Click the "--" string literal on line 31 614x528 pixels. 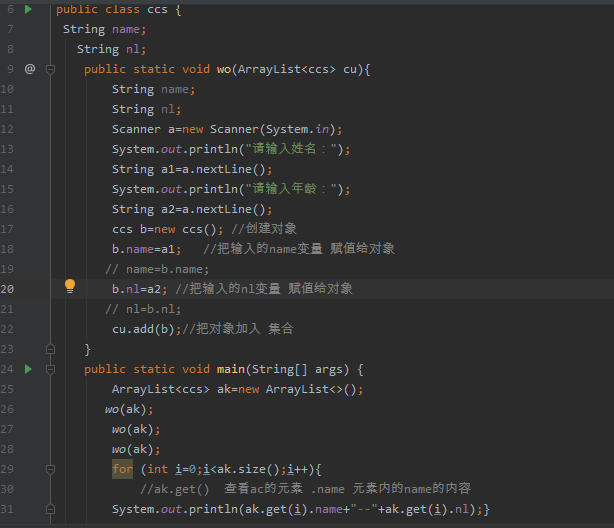(364, 509)
